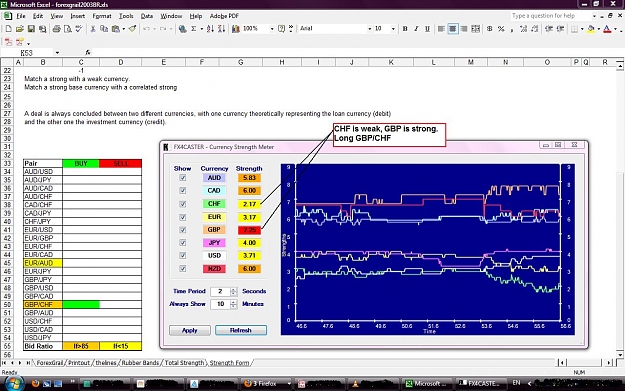The image size is (625, 391).
Task: Print the sheet using the printer icon
Action: tap(57, 29)
